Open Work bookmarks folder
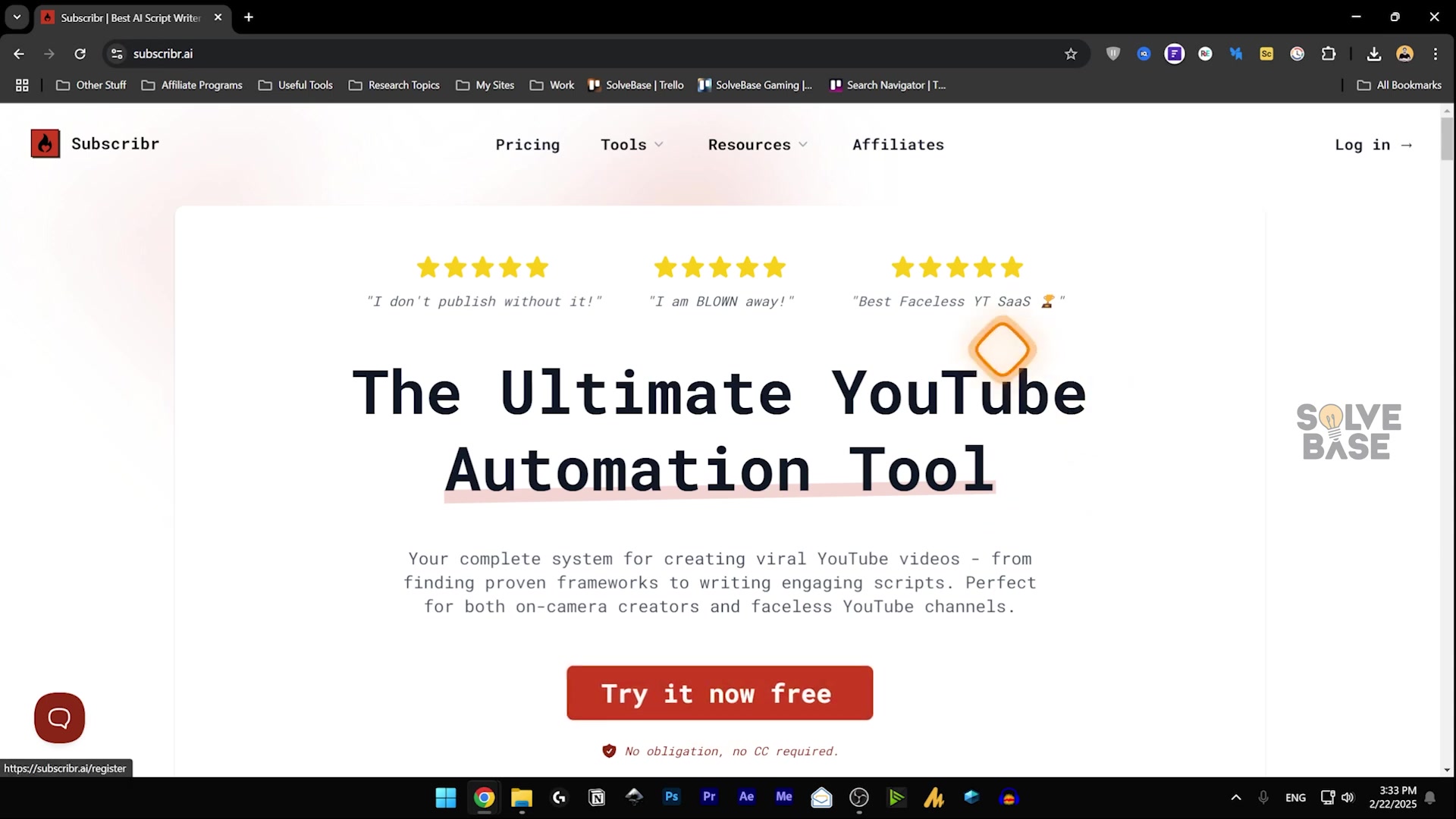The width and height of the screenshot is (1456, 819). pos(552,85)
